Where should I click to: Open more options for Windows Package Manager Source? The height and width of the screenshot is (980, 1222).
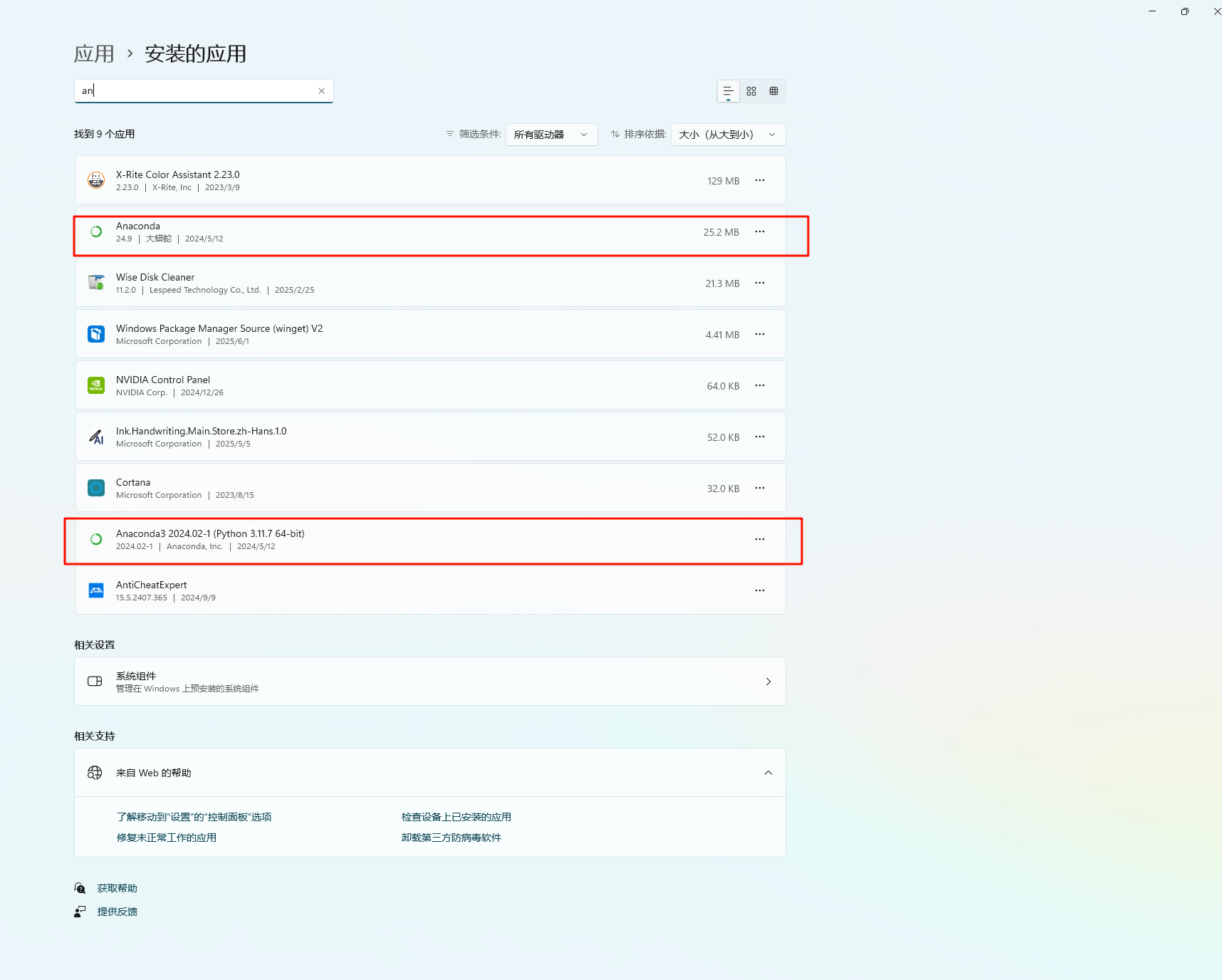(x=760, y=334)
